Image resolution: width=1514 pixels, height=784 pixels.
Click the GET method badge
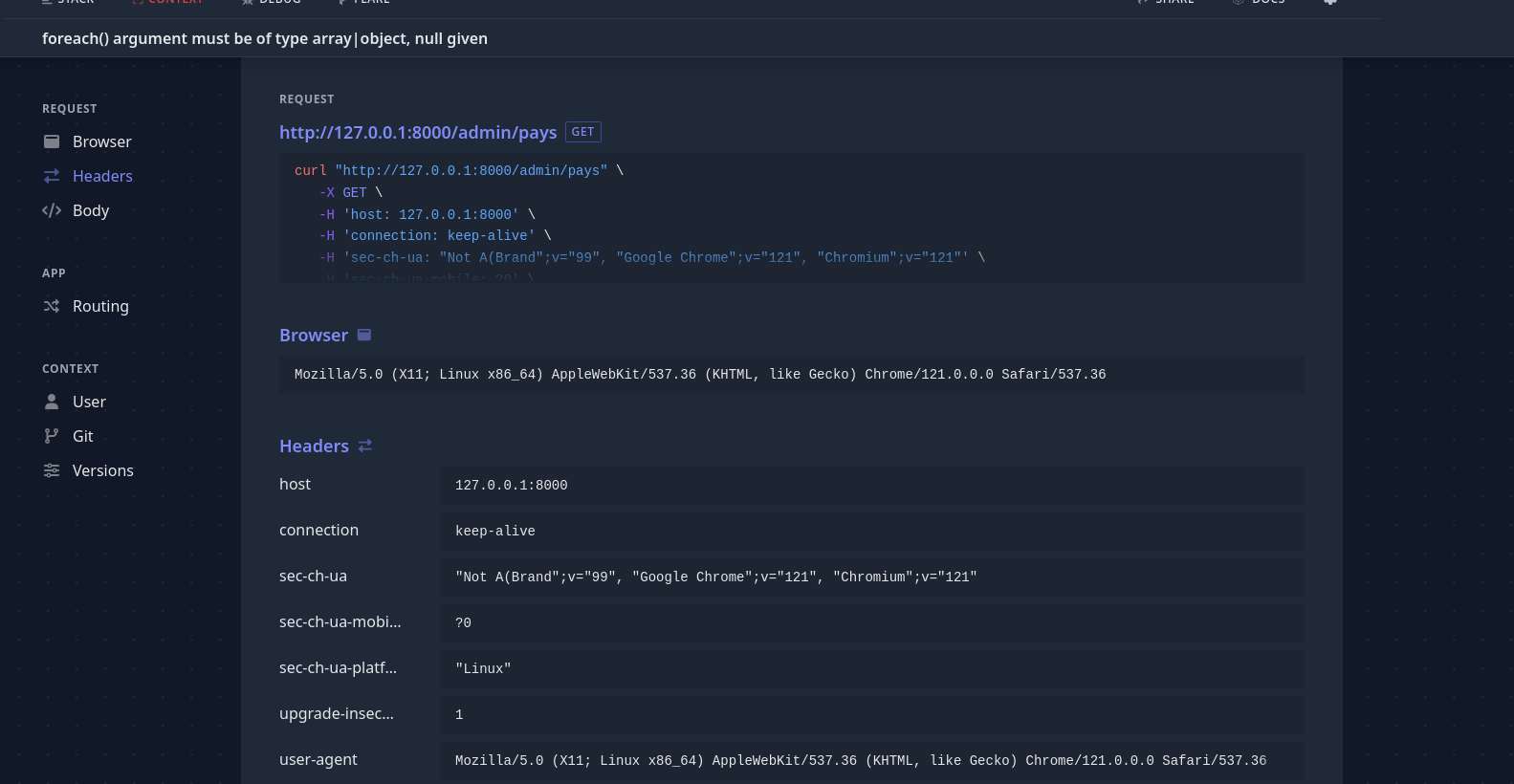tap(583, 132)
